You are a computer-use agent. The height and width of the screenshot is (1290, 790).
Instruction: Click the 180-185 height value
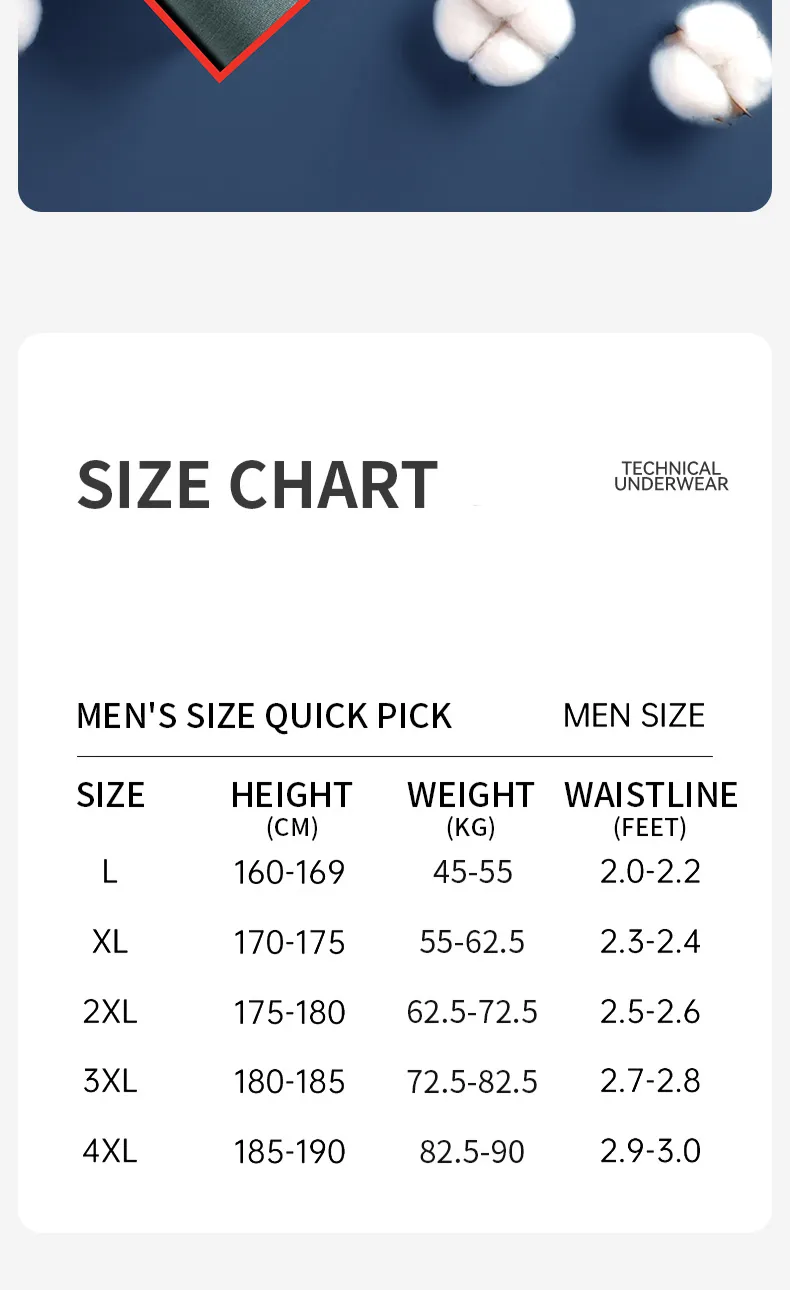pyautogui.click(x=289, y=1082)
